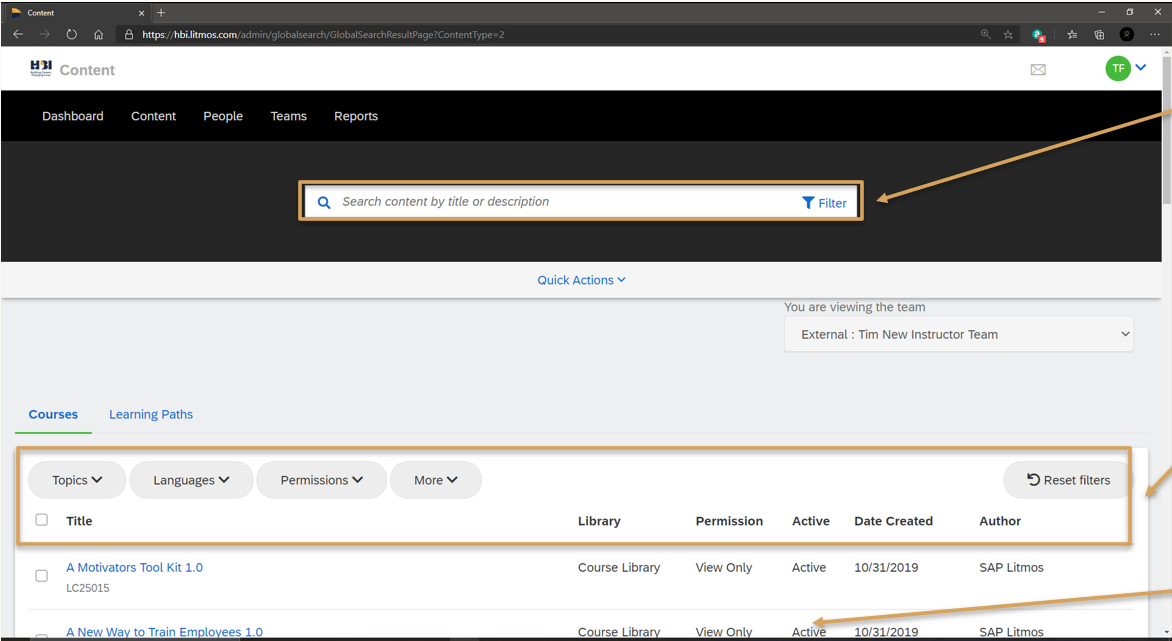Viewport: 1172px width, 641px height.
Task: Bookmark page with the star icon
Action: click(1008, 34)
